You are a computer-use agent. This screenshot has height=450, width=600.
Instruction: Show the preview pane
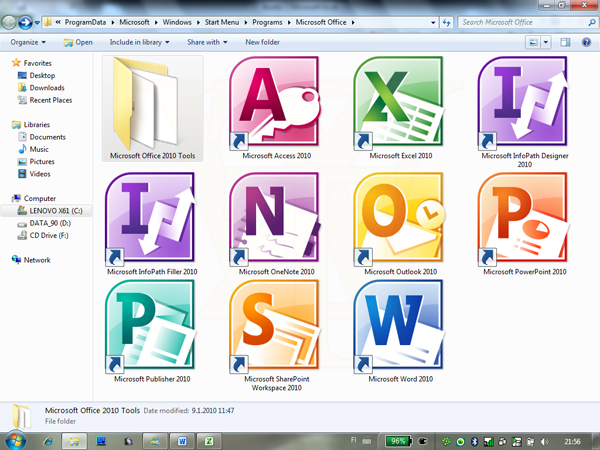tap(565, 42)
